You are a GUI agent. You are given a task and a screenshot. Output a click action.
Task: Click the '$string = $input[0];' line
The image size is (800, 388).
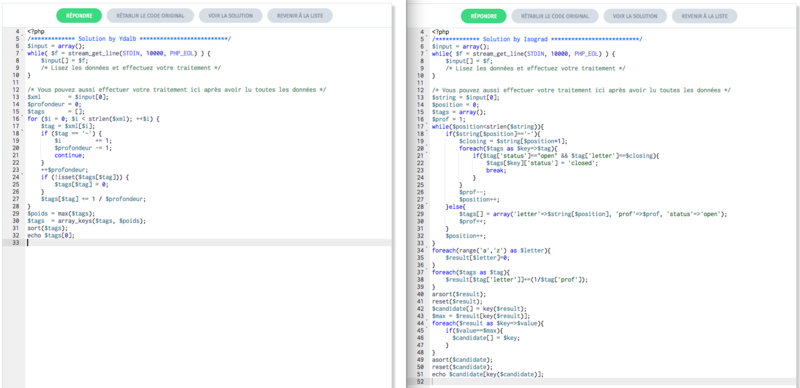point(466,97)
